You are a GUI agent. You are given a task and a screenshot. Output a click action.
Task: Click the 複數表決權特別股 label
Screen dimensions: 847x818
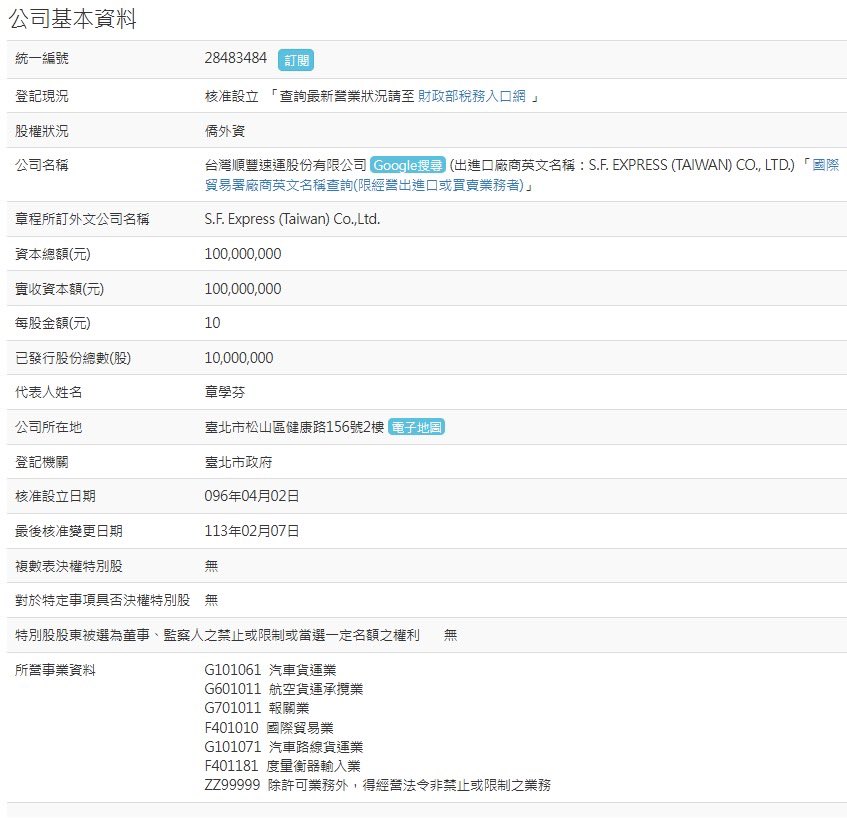[x=69, y=566]
